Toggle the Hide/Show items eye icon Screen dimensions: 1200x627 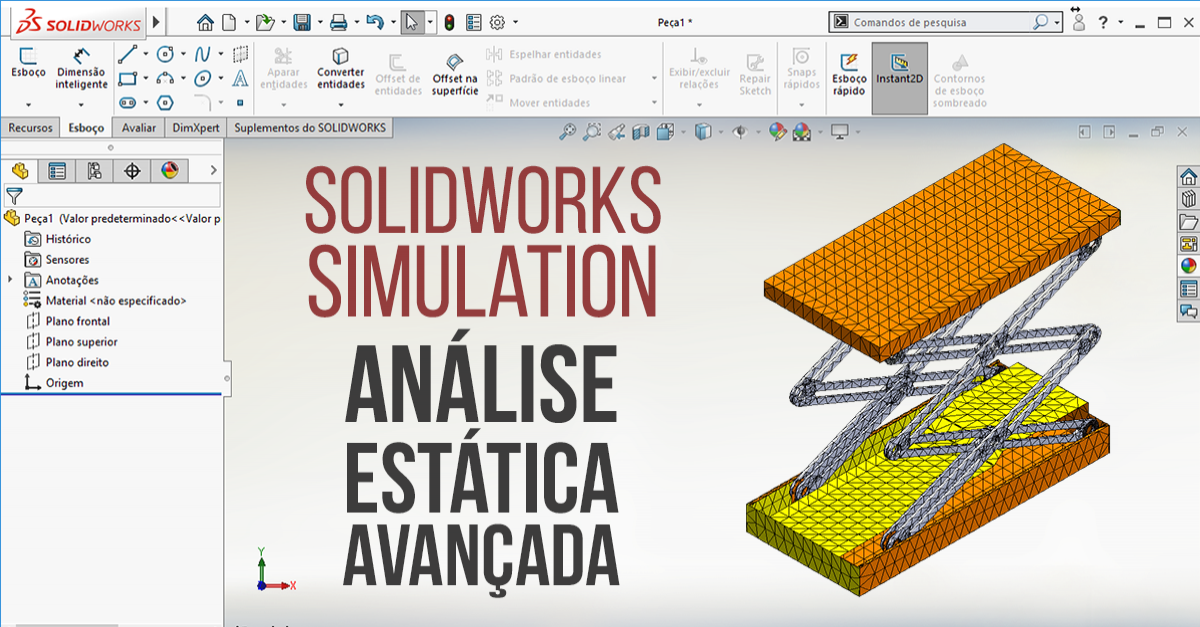[741, 130]
